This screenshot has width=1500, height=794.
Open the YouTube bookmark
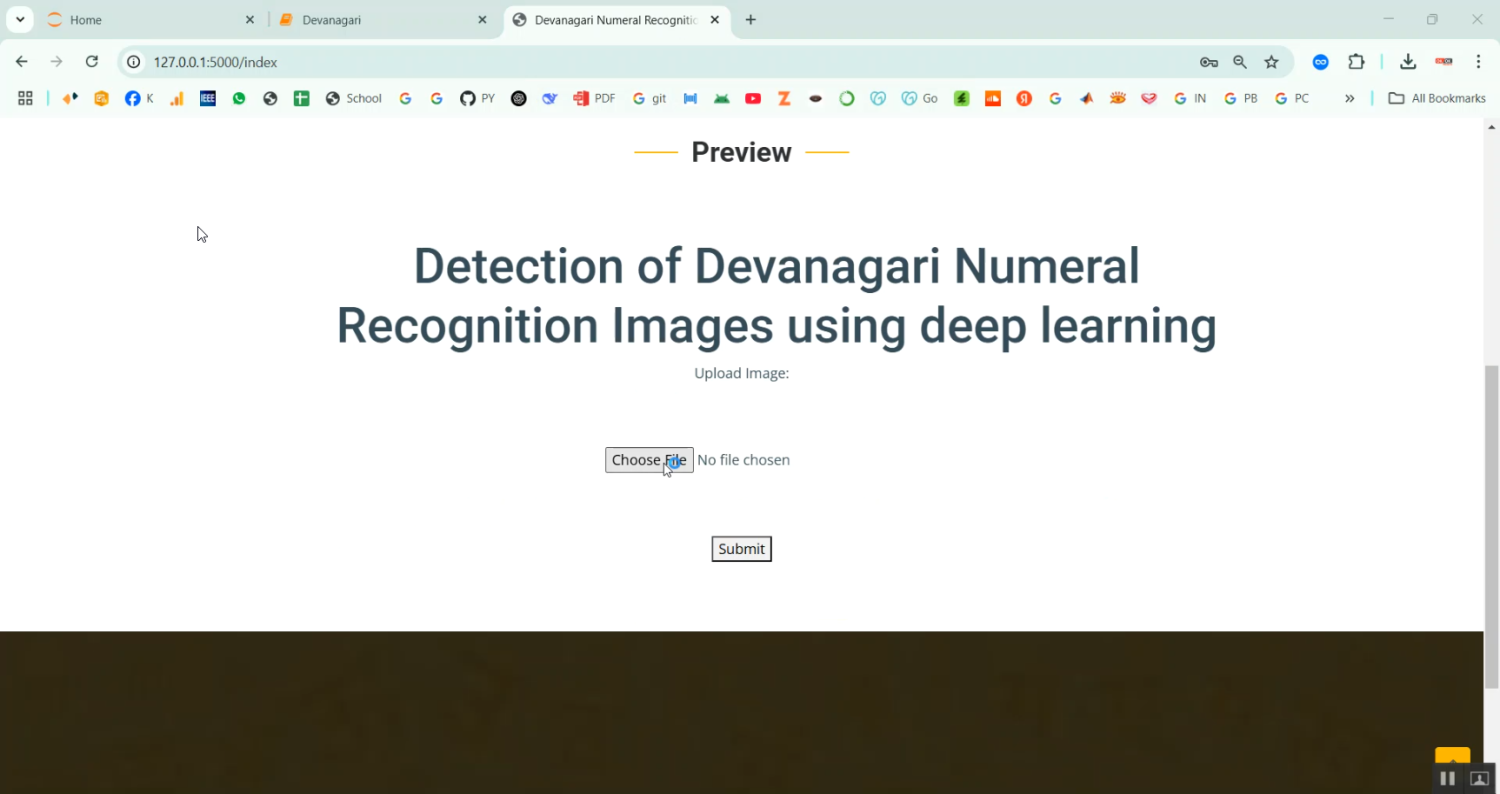pyautogui.click(x=753, y=98)
